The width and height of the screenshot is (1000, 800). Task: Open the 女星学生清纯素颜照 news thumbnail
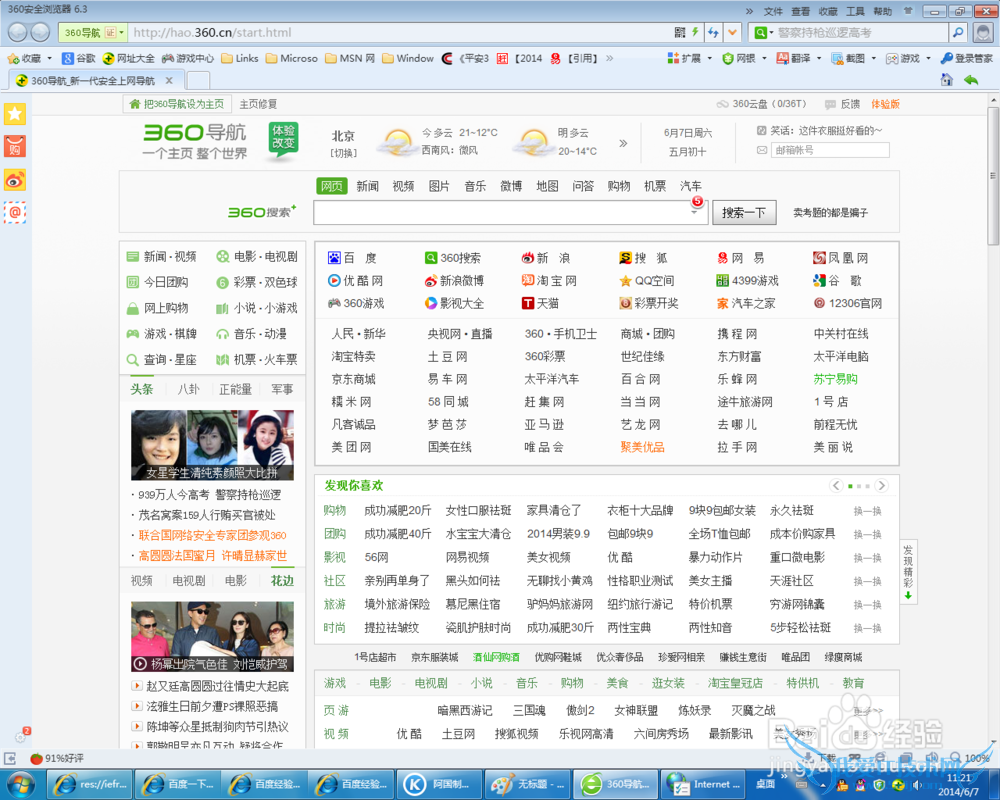point(212,445)
